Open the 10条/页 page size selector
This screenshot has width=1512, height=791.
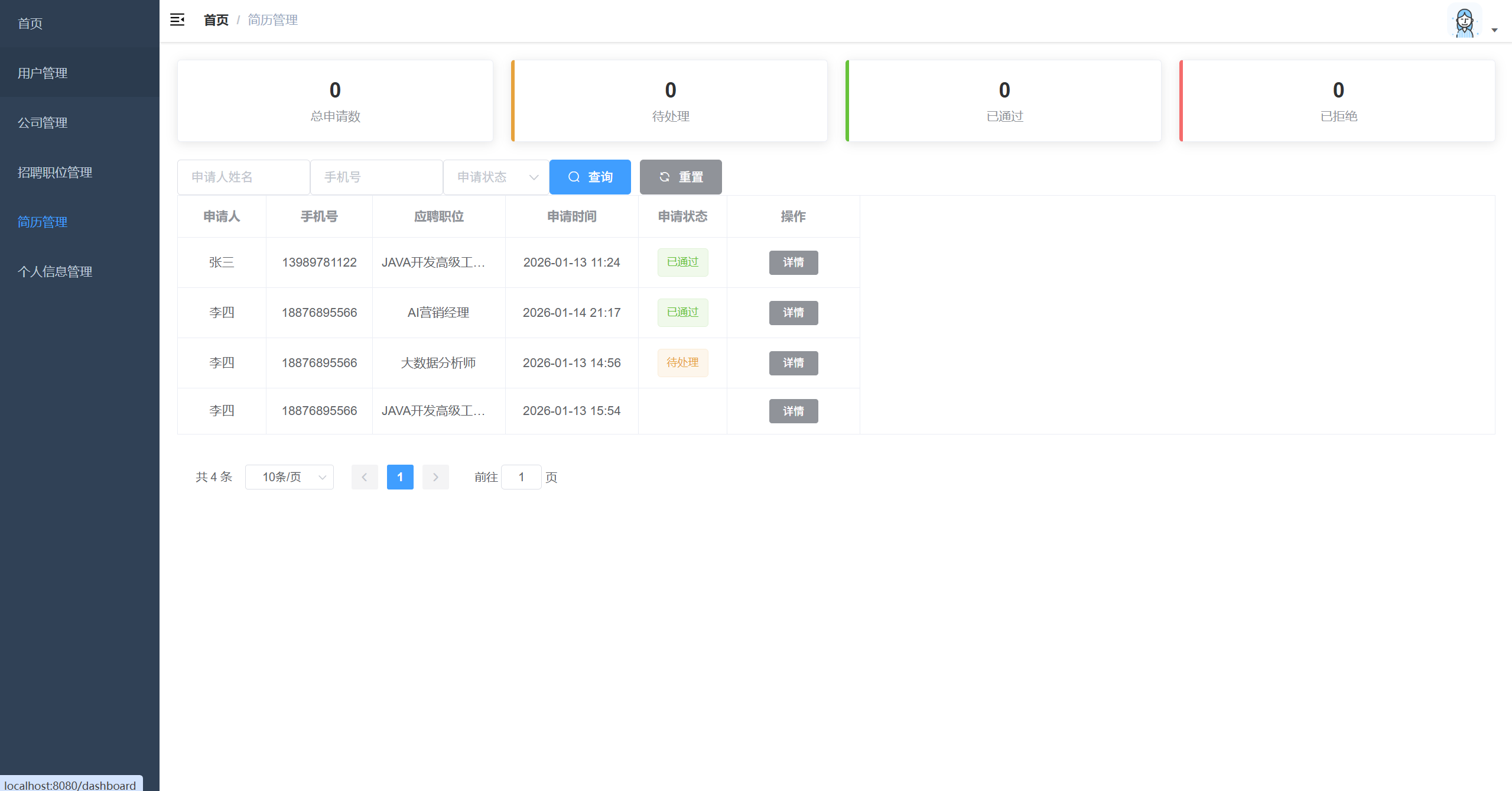pyautogui.click(x=289, y=477)
